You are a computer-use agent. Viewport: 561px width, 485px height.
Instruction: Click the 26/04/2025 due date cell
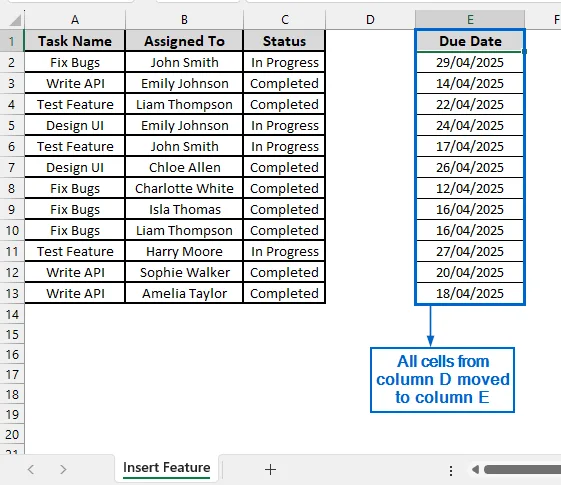pos(470,167)
